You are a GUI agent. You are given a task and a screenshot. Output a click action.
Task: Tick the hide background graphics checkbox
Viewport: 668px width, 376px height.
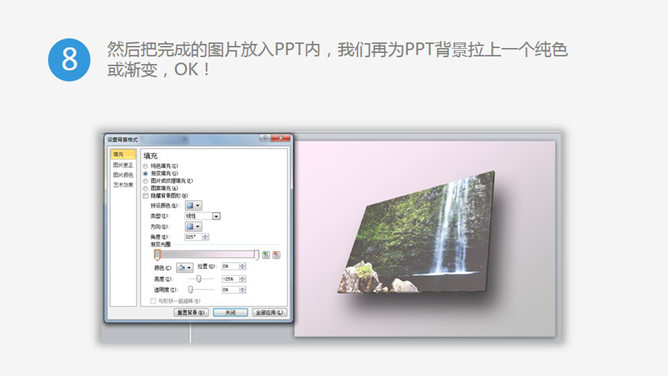click(x=146, y=196)
